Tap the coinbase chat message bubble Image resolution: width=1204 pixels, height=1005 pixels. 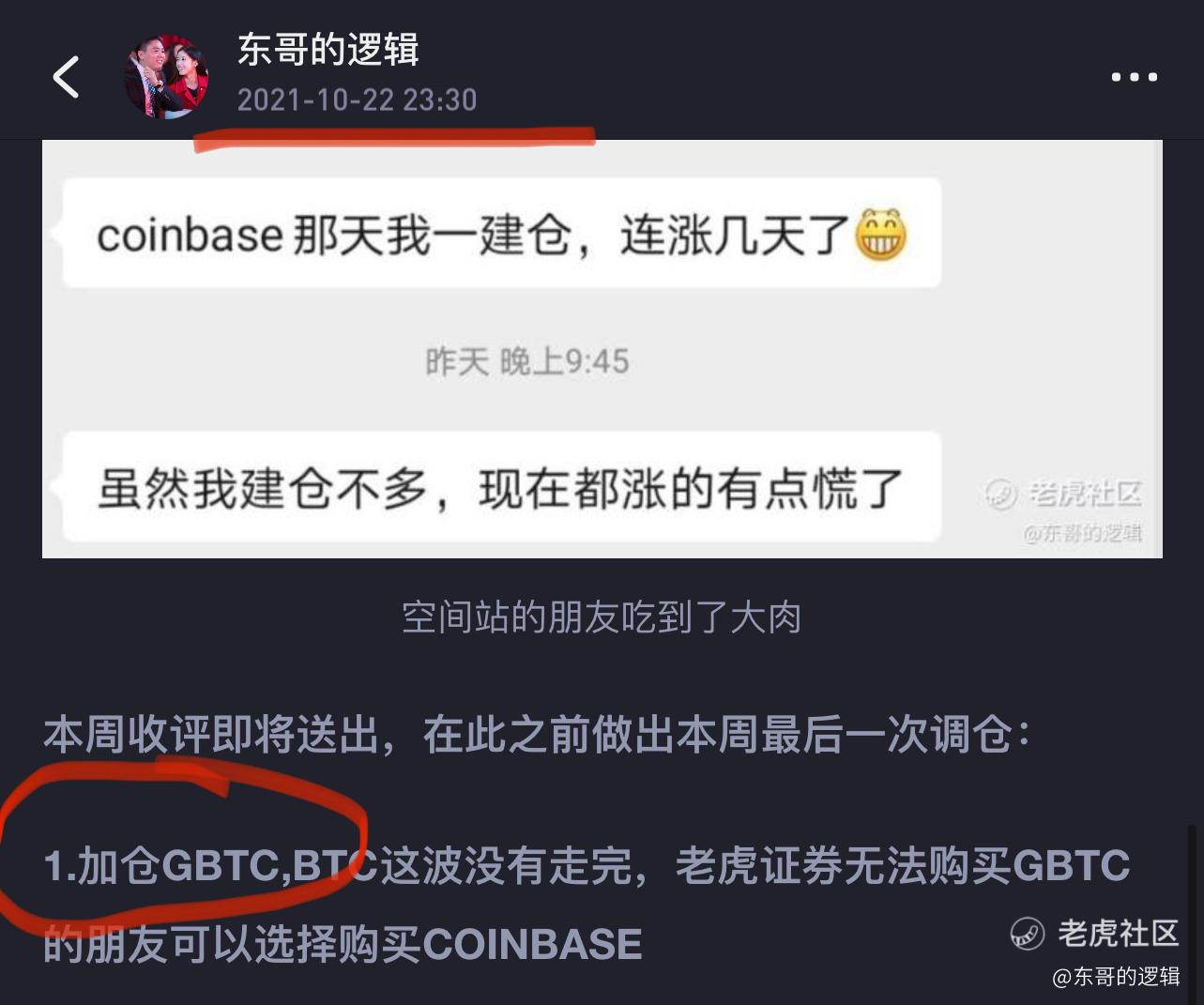click(502, 233)
